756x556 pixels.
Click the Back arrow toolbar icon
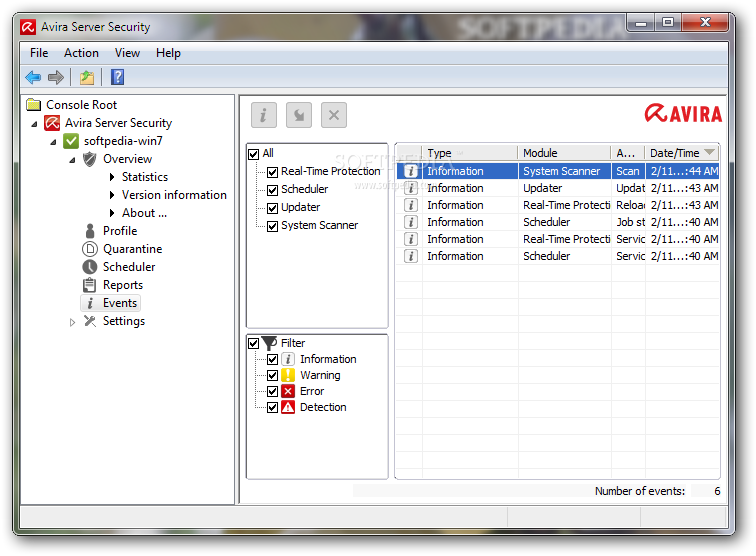point(33,77)
